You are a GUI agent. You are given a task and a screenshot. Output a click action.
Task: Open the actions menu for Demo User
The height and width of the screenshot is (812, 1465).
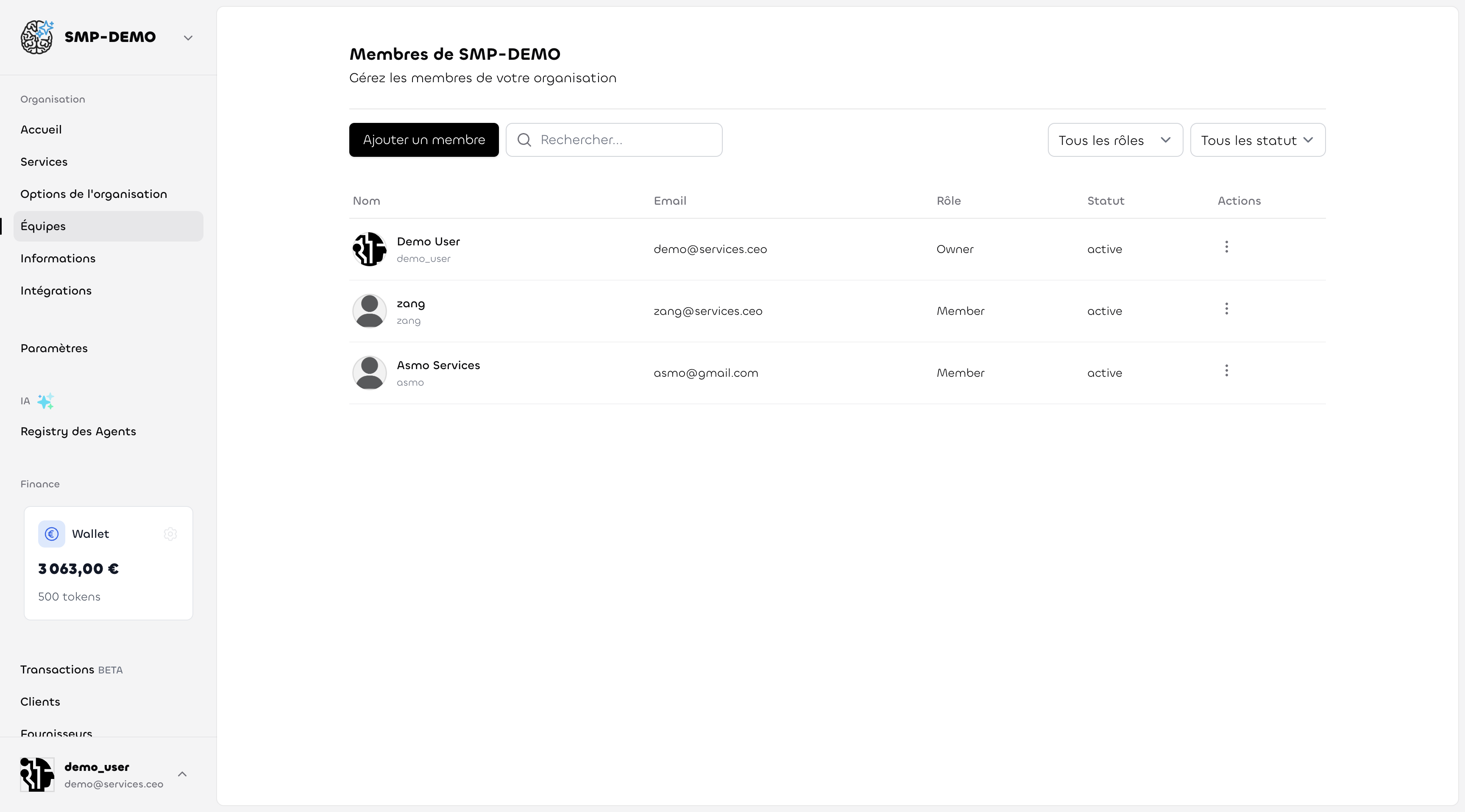(x=1226, y=247)
